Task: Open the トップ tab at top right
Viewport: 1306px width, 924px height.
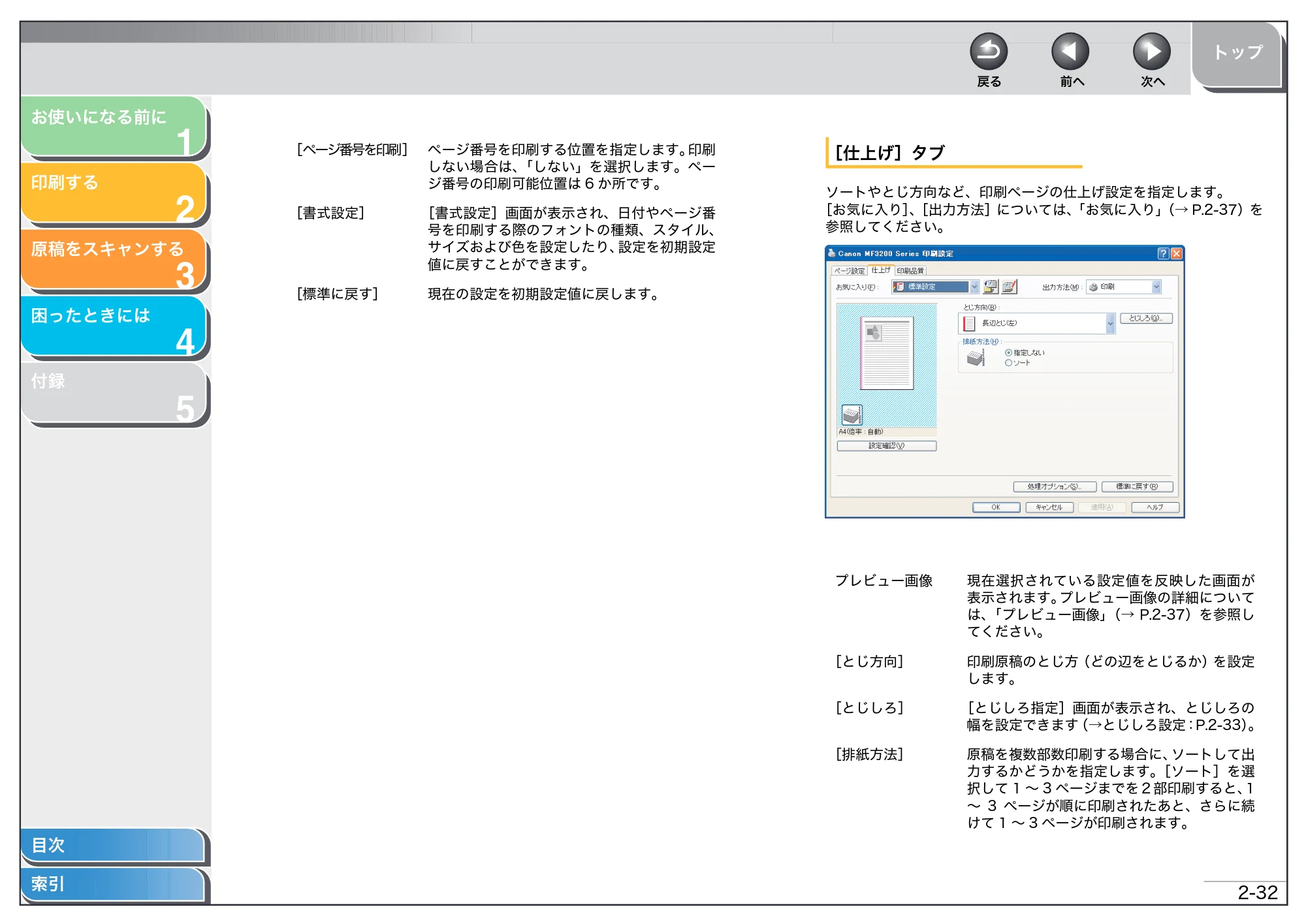Action: point(1237,54)
